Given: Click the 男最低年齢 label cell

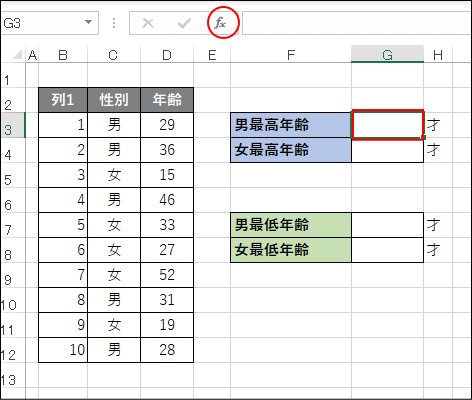Looking at the screenshot, I should 291,225.
